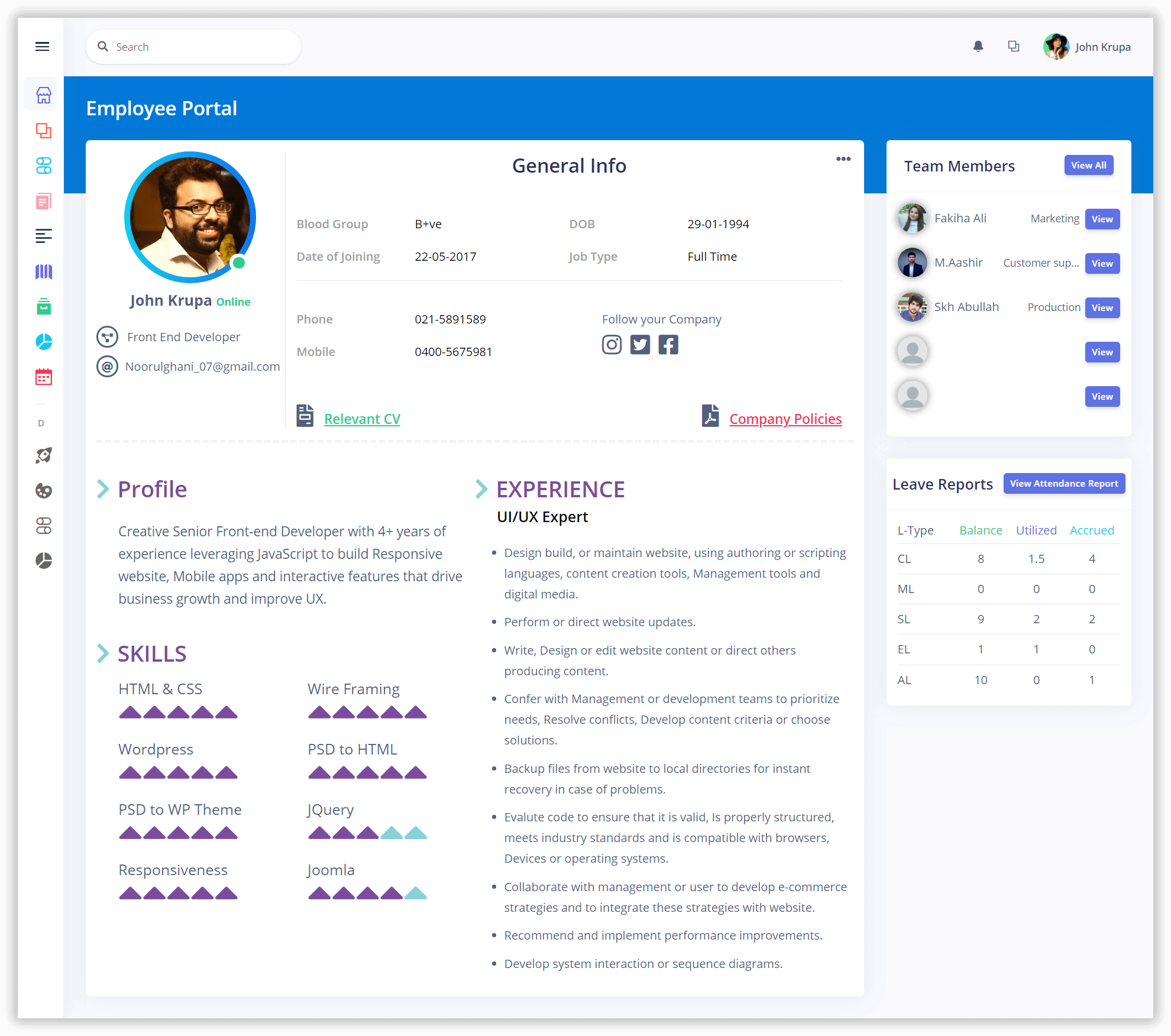Expand the EXPERIENCE section chevron
The height and width of the screenshot is (1036, 1171).
(481, 489)
